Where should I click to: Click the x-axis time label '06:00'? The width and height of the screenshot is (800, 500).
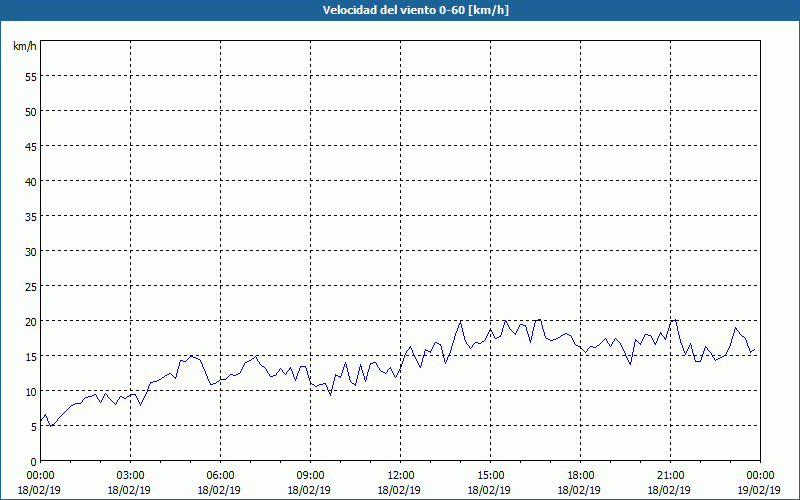220,476
